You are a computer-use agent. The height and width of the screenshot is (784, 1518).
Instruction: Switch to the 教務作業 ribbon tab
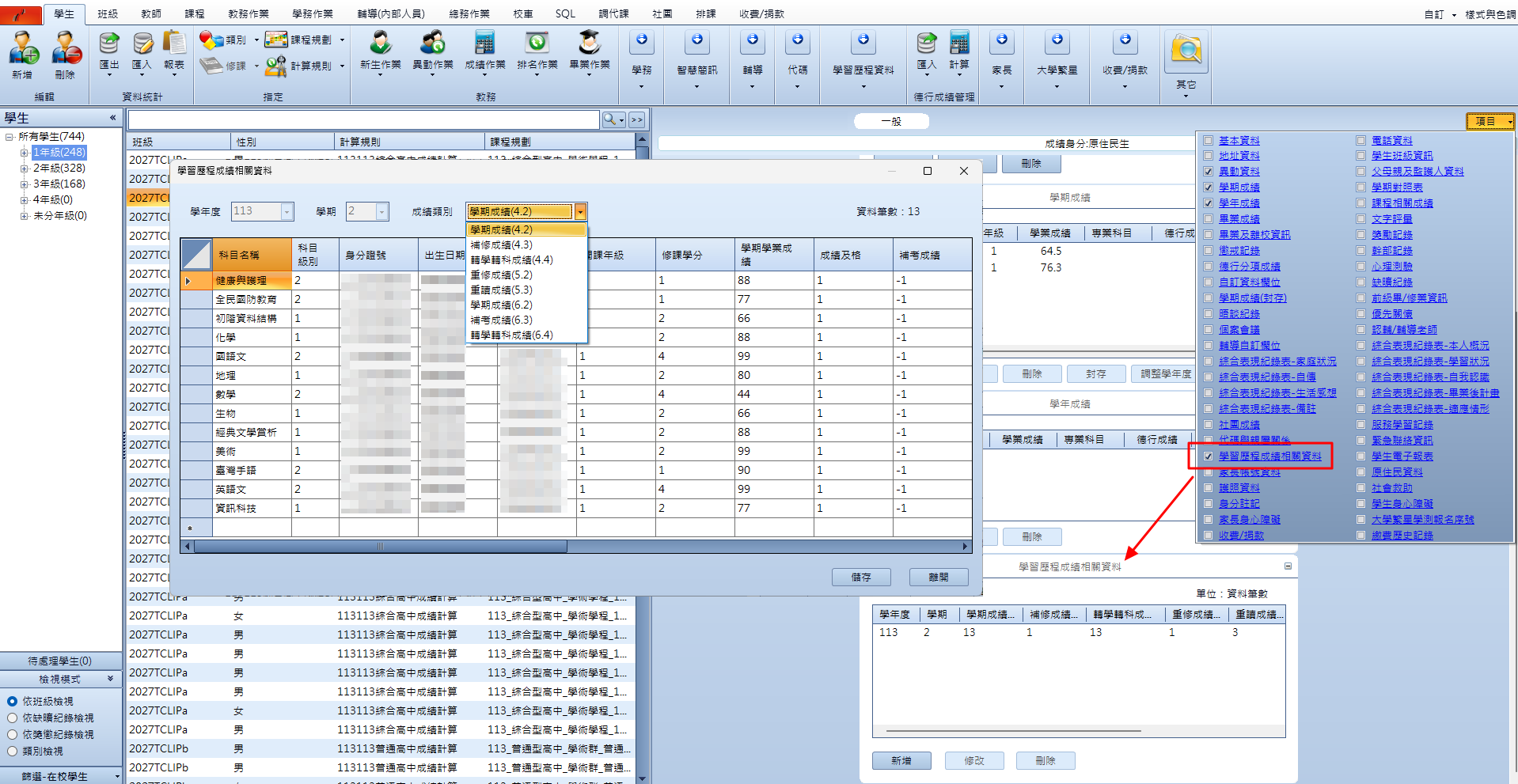tap(249, 13)
